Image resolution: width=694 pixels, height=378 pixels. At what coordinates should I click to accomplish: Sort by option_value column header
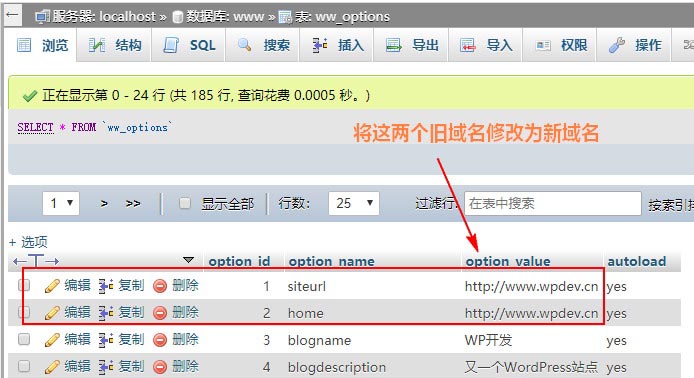tap(508, 261)
